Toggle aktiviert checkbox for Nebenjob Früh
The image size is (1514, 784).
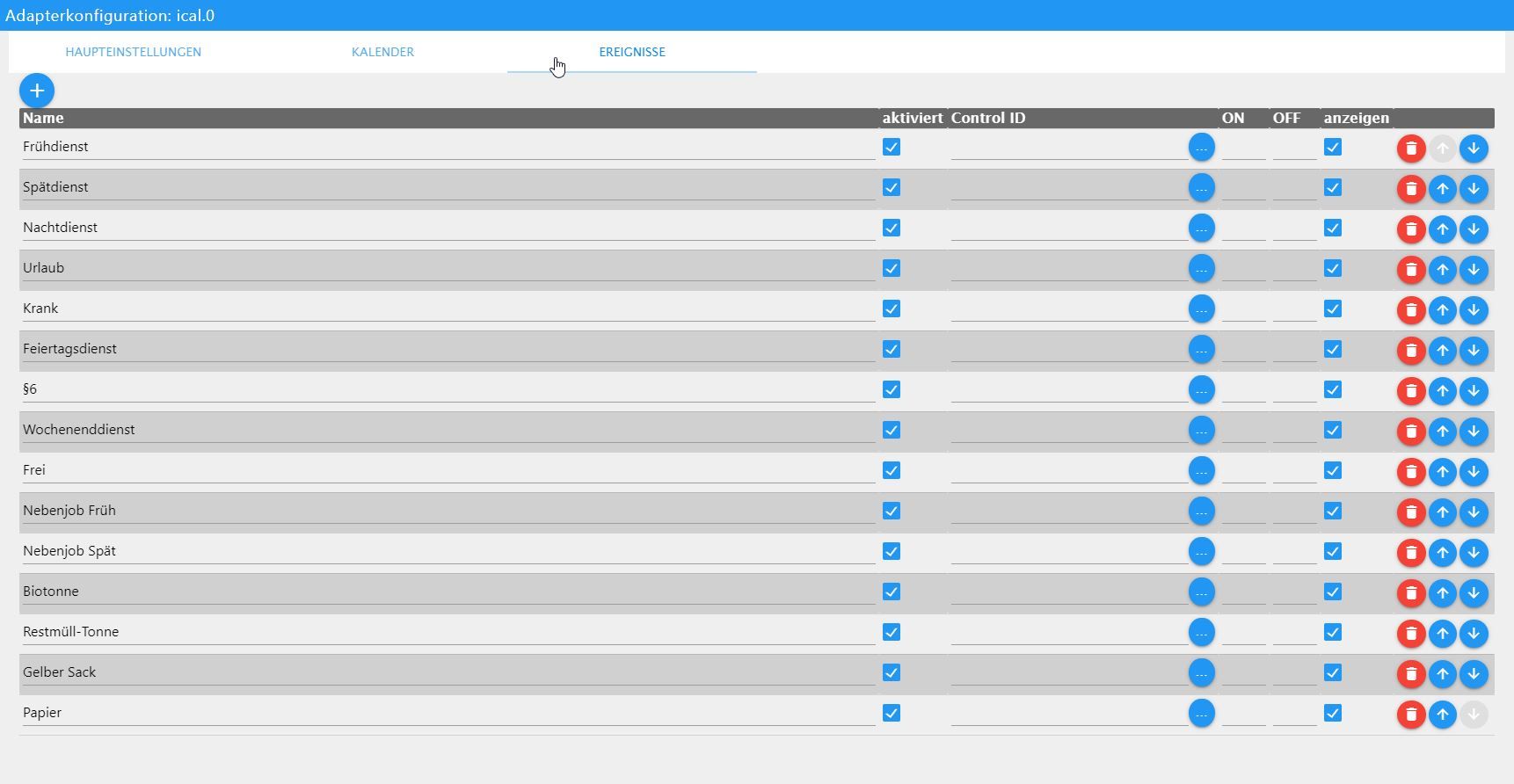pos(892,511)
